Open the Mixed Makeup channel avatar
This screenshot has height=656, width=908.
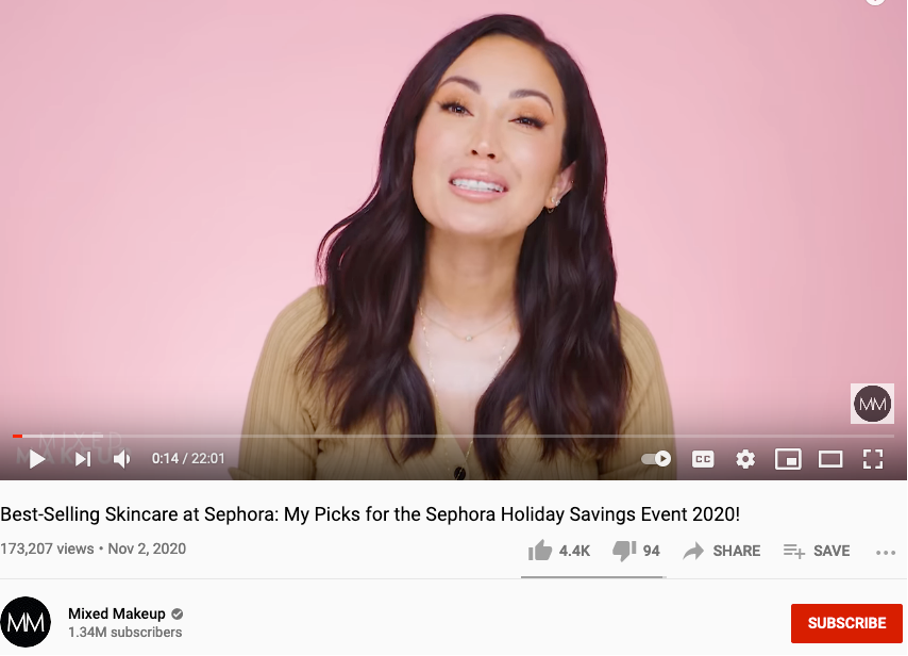coord(25,622)
